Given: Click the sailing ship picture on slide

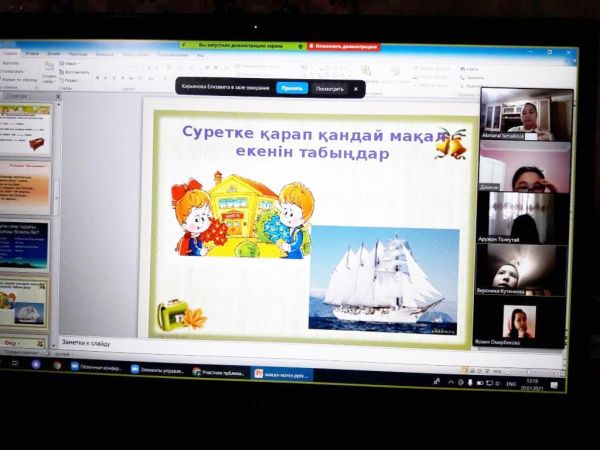Looking at the screenshot, I should tap(383, 277).
